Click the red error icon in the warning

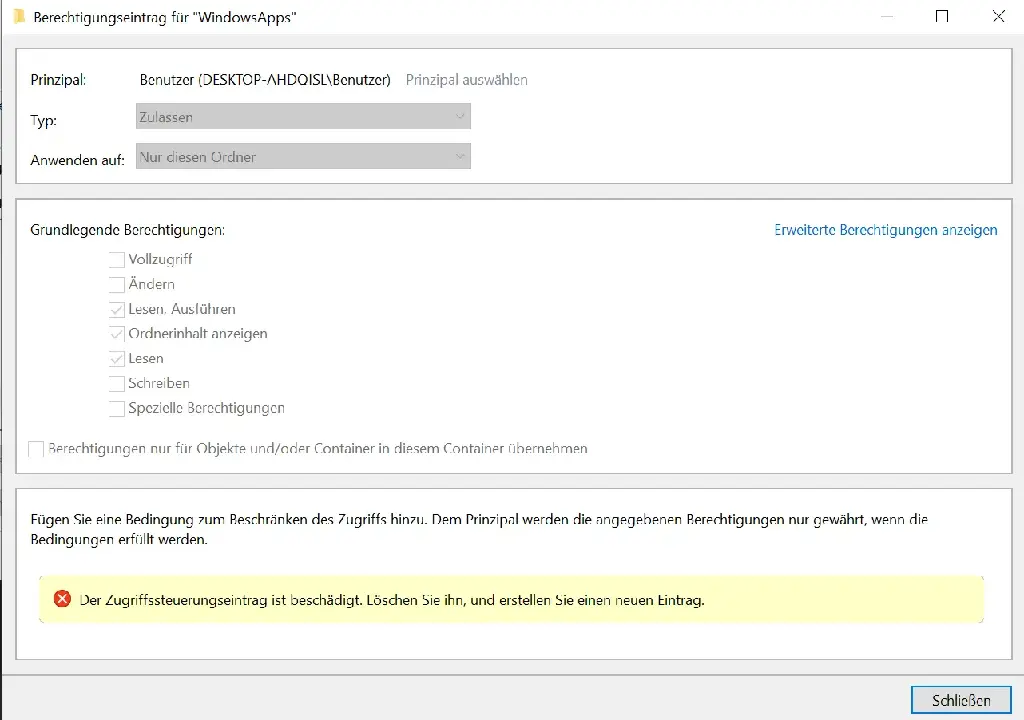click(62, 598)
